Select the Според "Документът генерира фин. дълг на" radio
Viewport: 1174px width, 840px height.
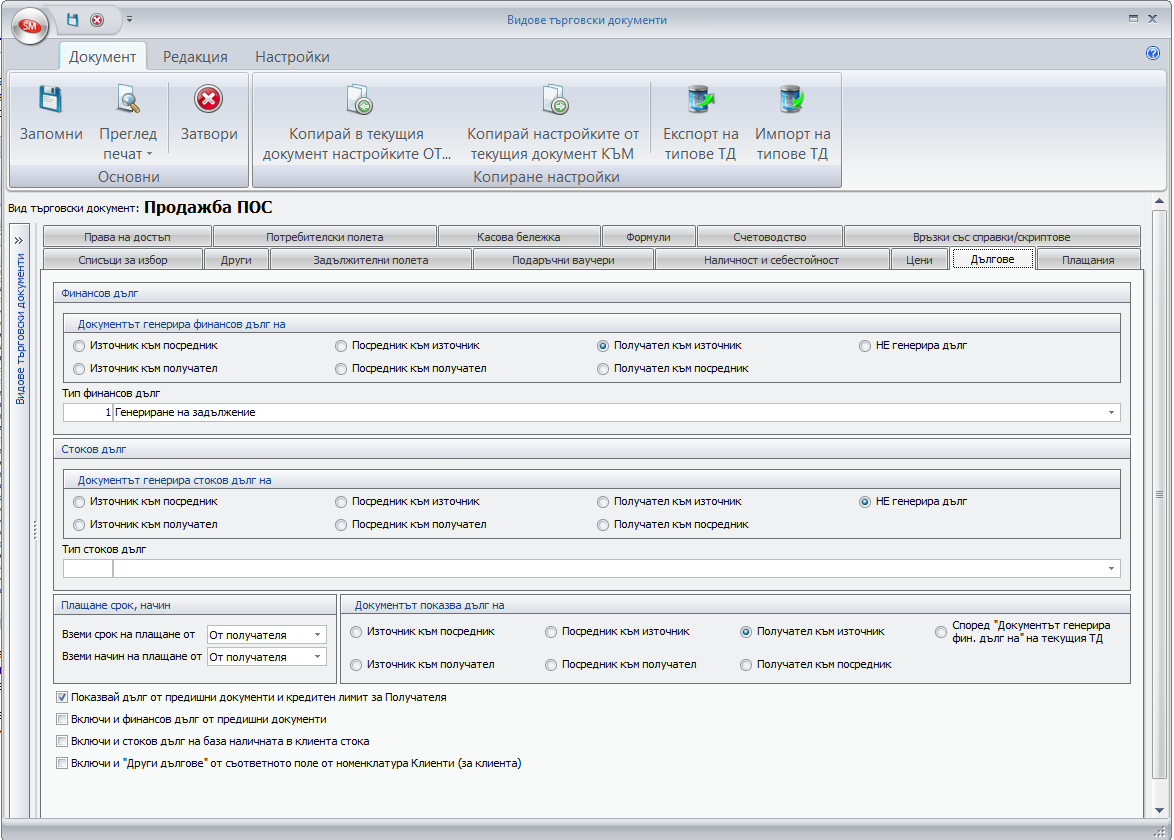pos(941,632)
